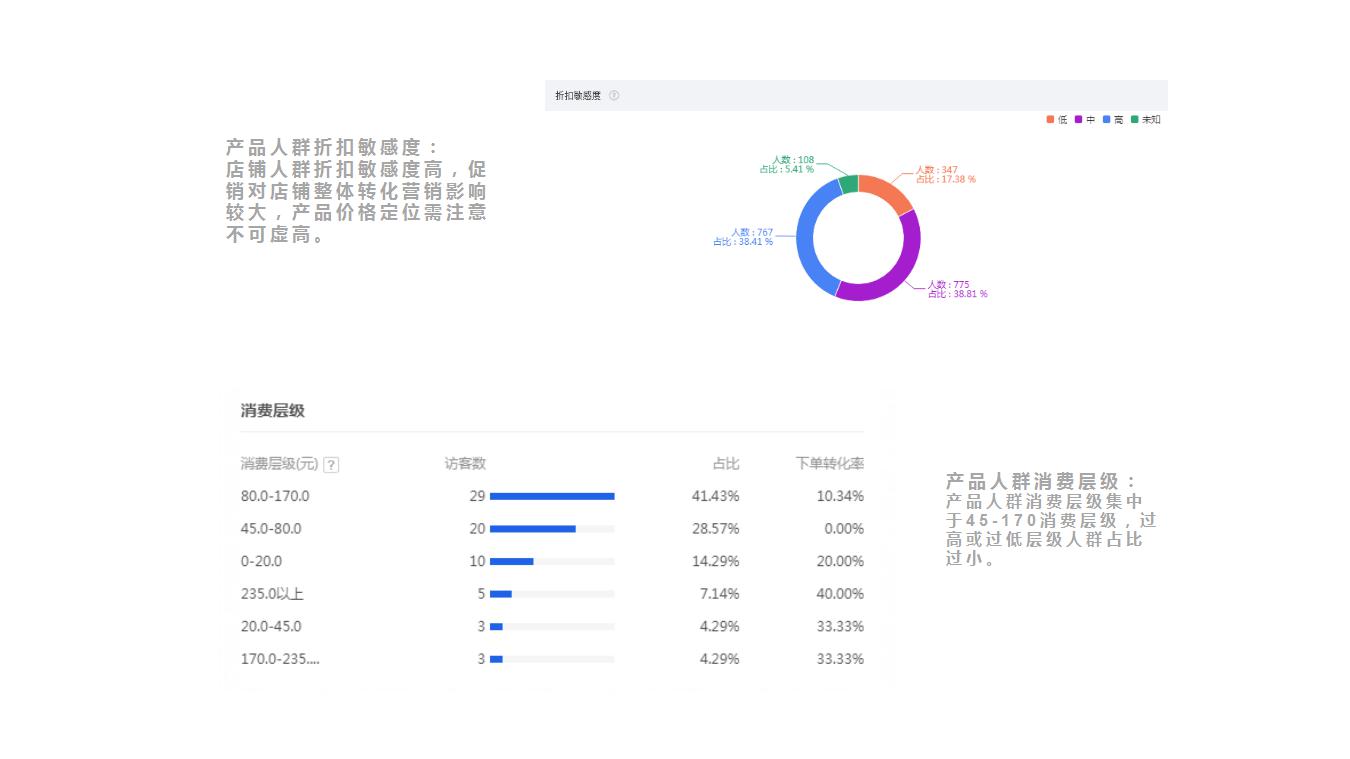The width and height of the screenshot is (1350, 759).
Task: Click the 消费层级 section heading
Action: pos(272,411)
